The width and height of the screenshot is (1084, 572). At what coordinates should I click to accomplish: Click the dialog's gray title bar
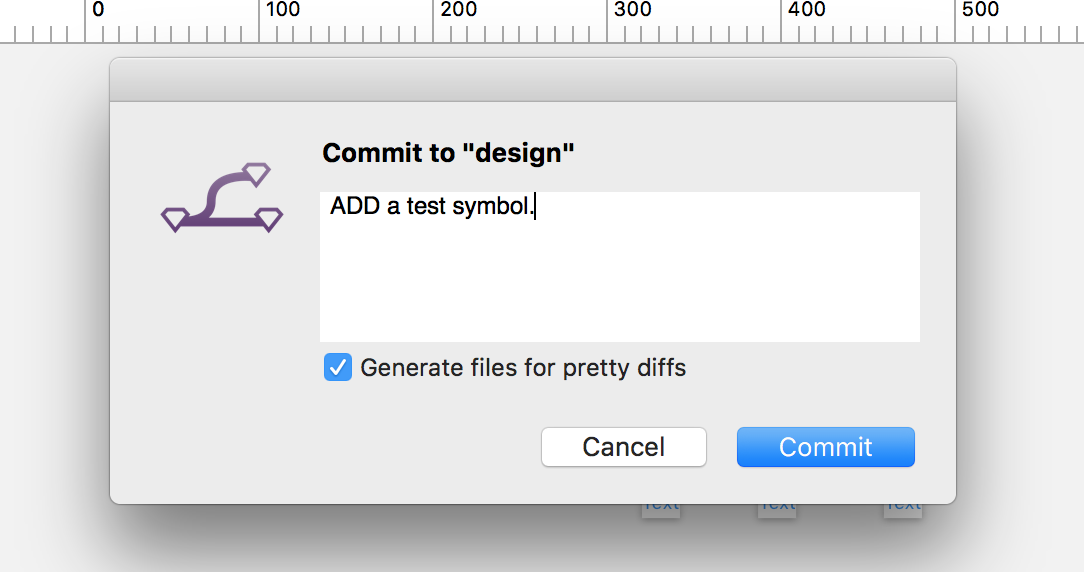click(x=533, y=80)
